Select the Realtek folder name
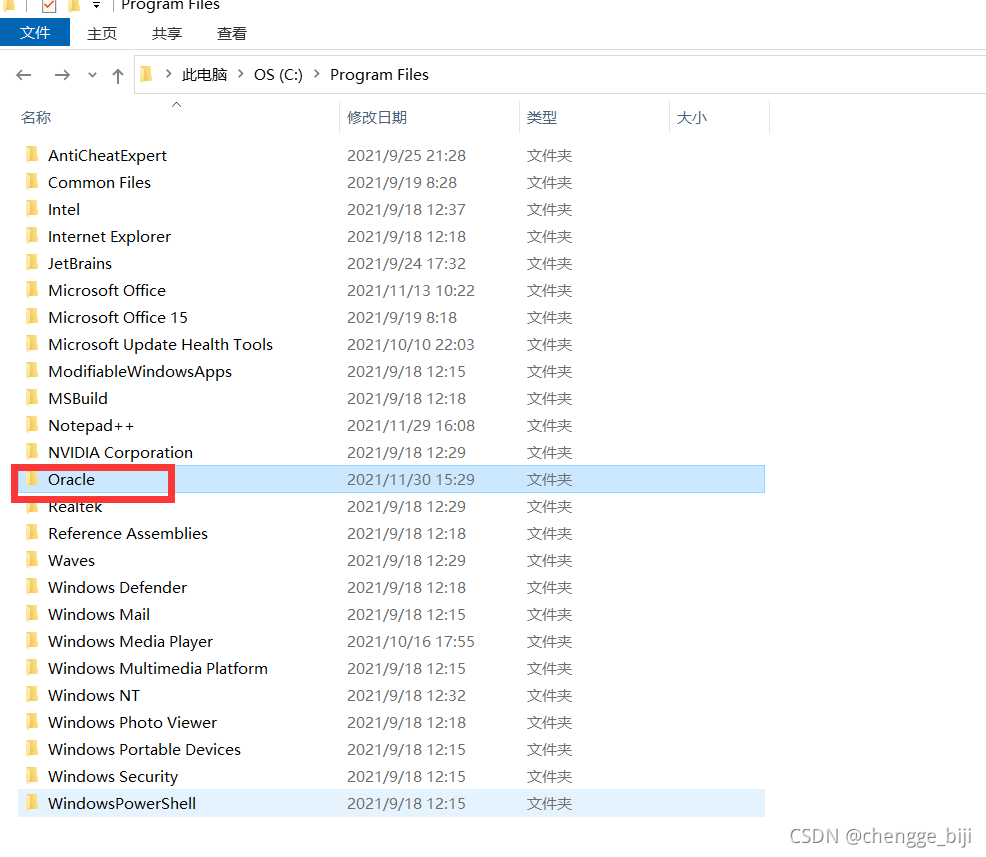 [75, 507]
